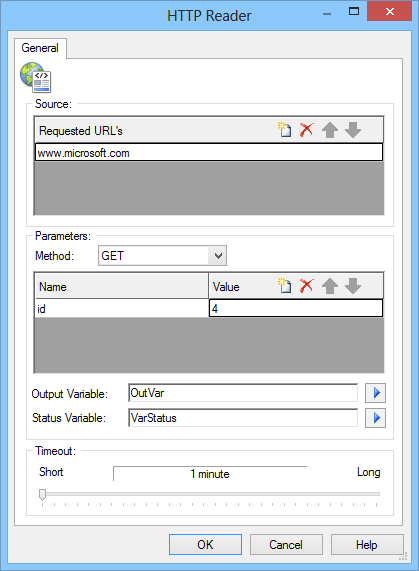
Task: Move URL up in Requested URL's list
Action: click(x=330, y=130)
